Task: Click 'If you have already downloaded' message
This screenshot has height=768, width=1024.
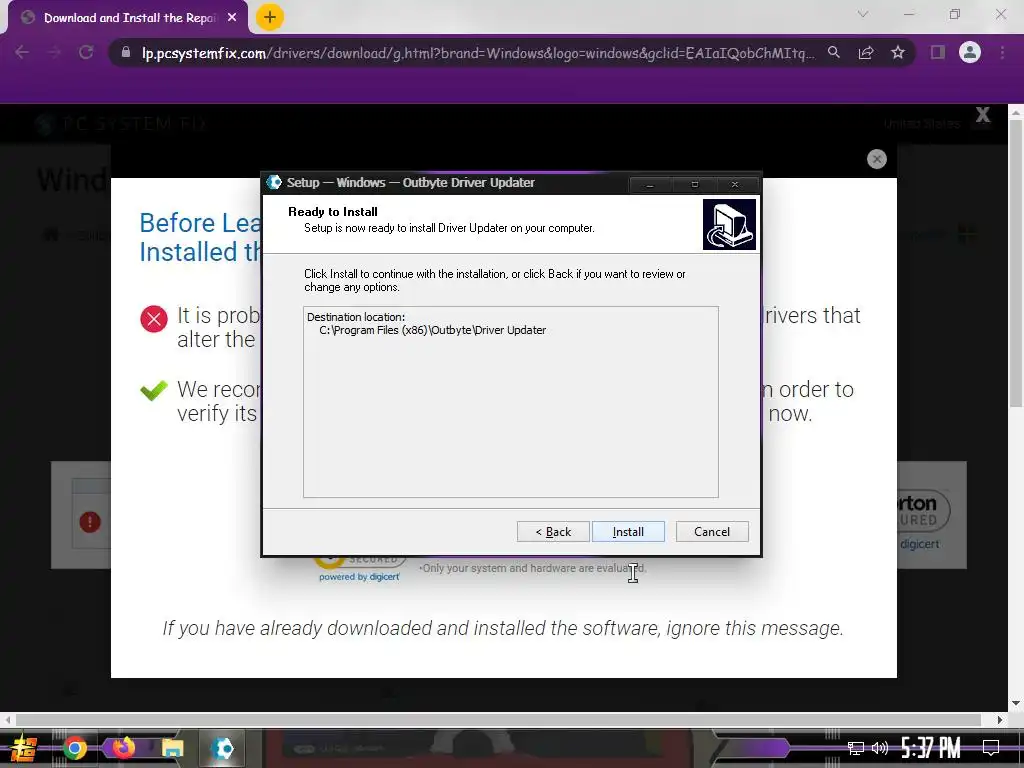Action: coord(503,628)
